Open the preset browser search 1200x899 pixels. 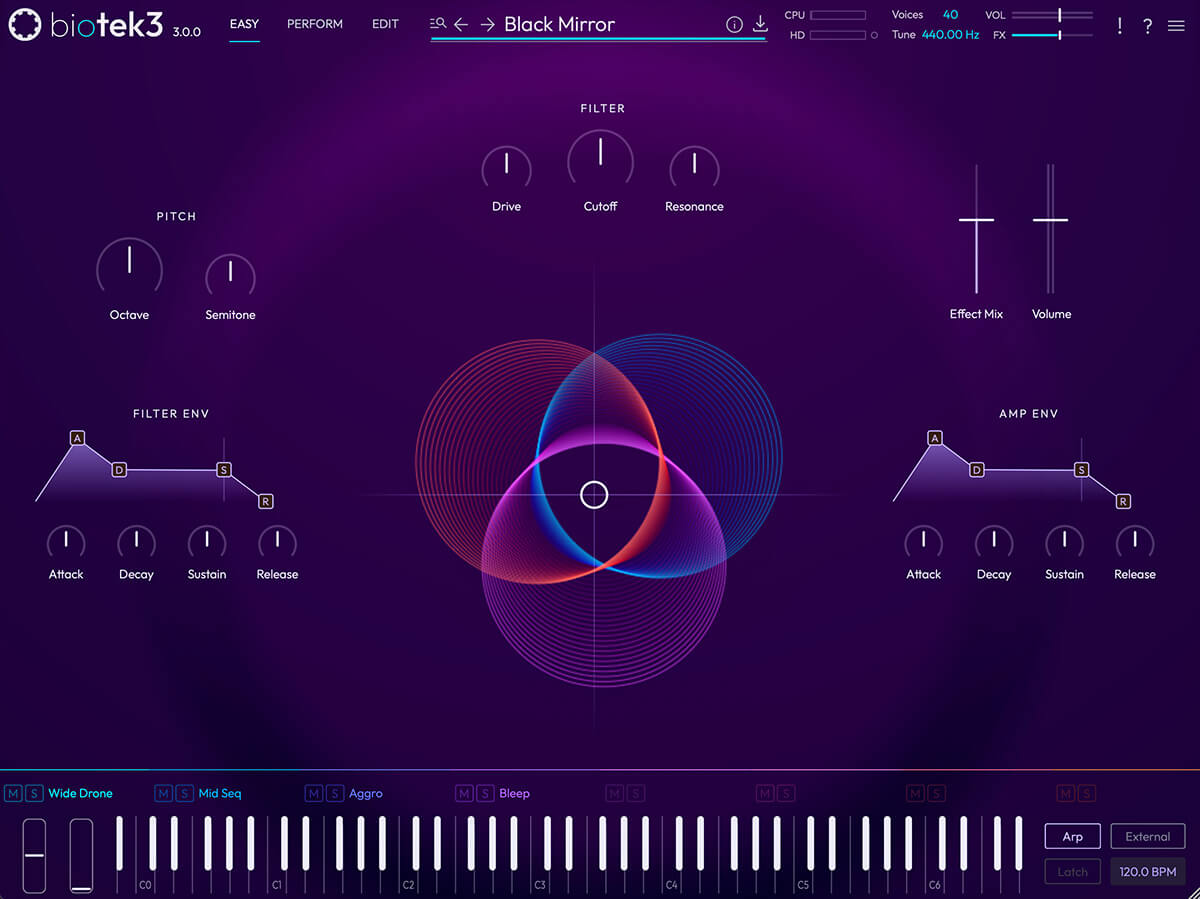[x=436, y=23]
